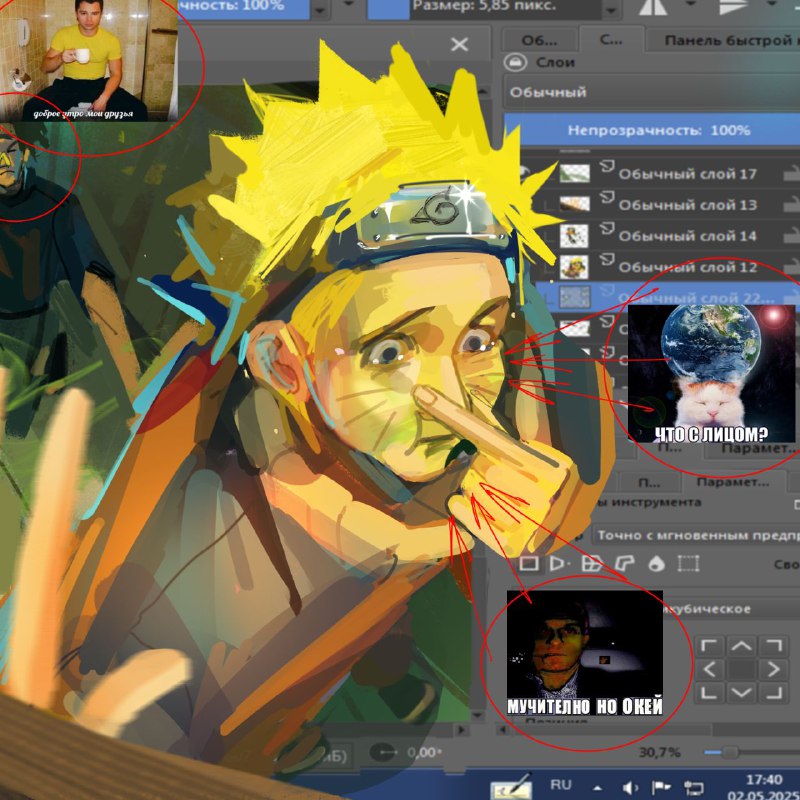Click thumbnail of Обычный слой 14
This screenshot has width=800, height=800.
click(574, 236)
